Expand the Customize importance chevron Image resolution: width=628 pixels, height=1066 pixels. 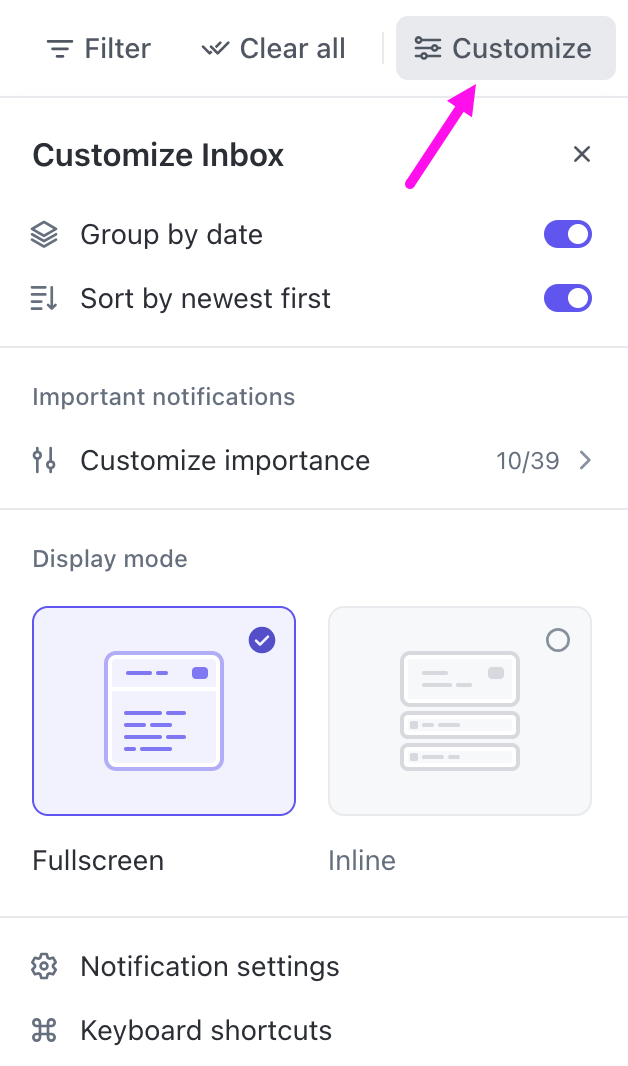tap(585, 460)
